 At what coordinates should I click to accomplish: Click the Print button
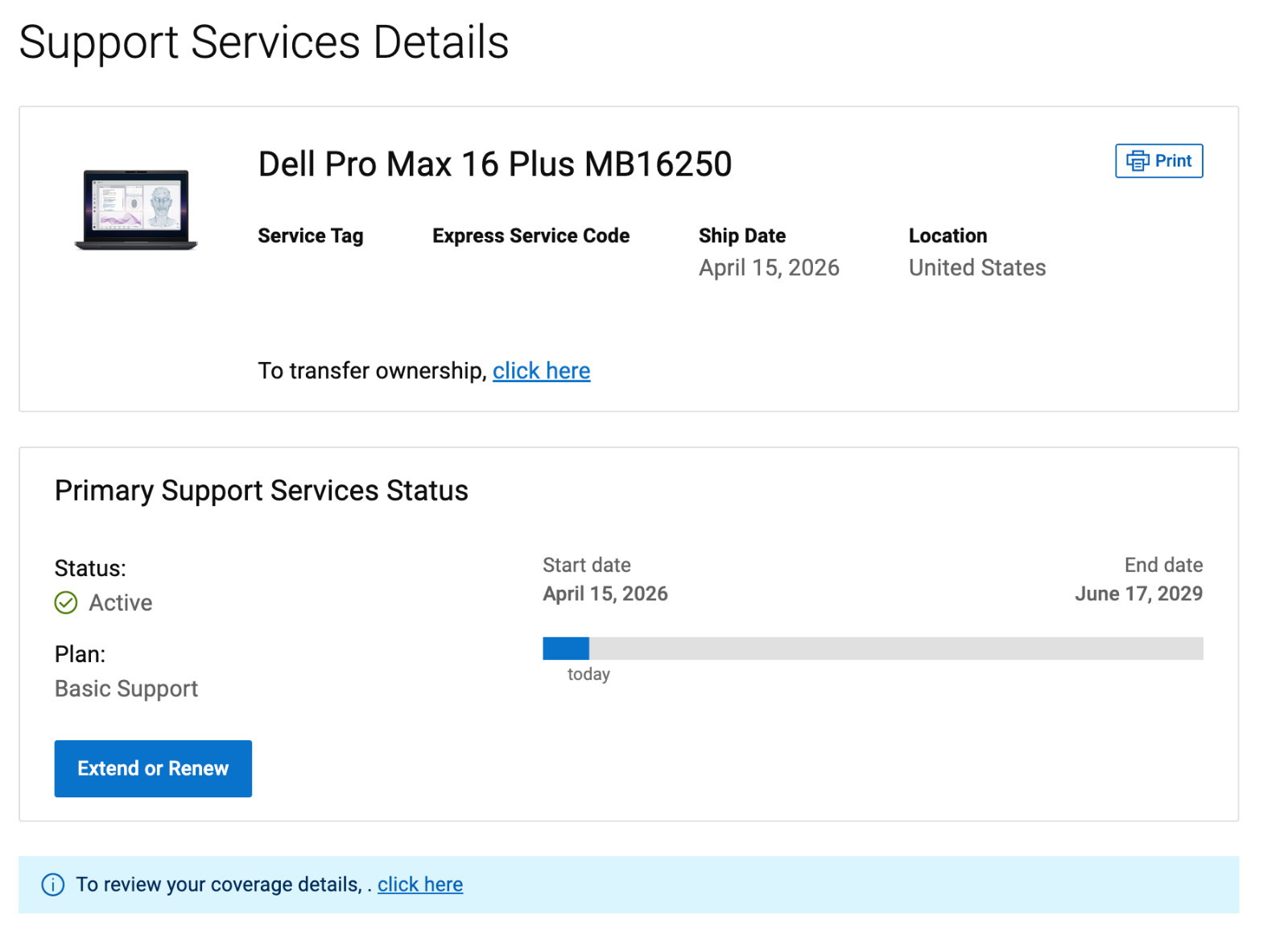coord(1158,161)
